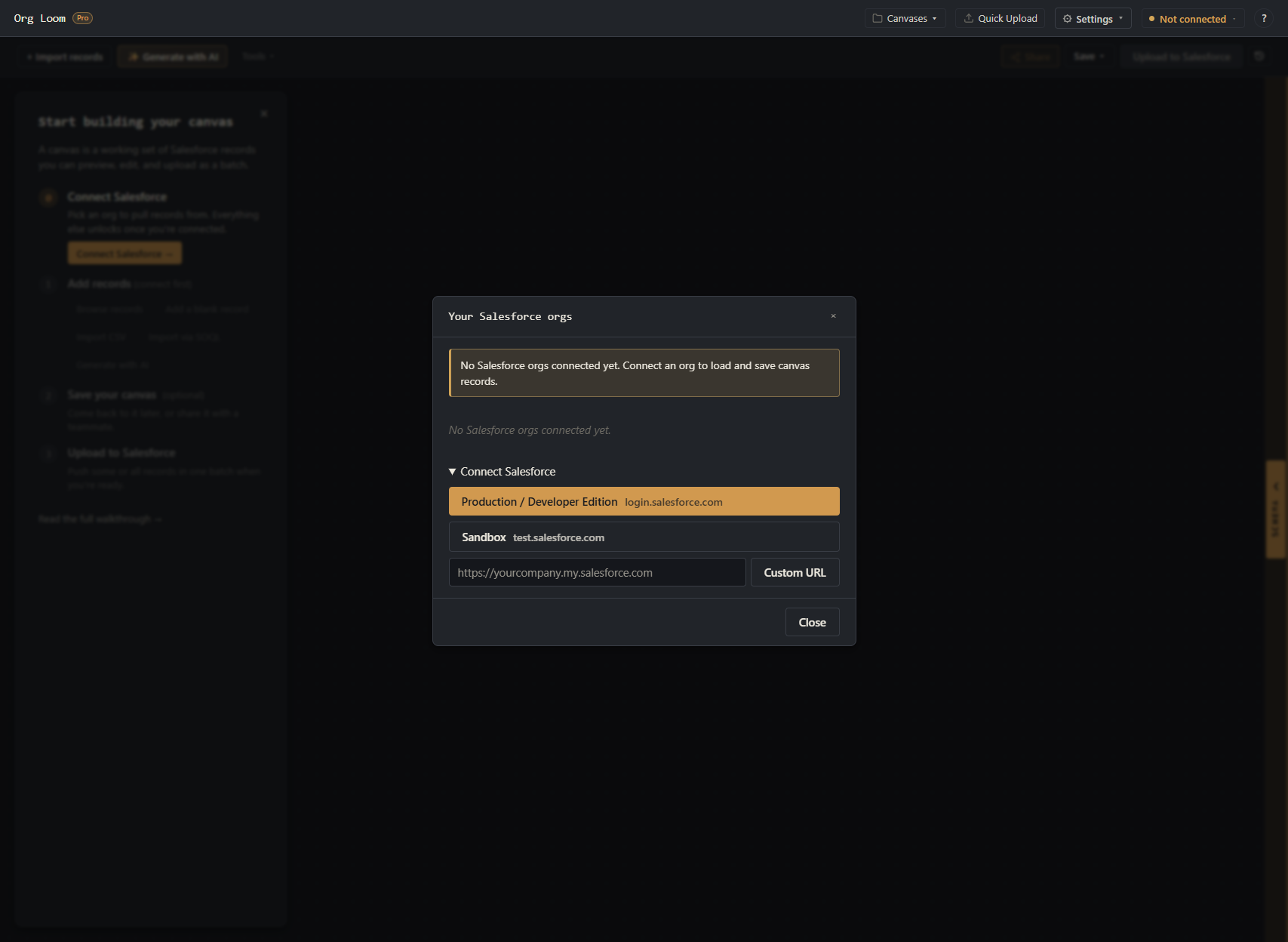
Task: Open the Settings dropdown
Action: pyautogui.click(x=1093, y=18)
